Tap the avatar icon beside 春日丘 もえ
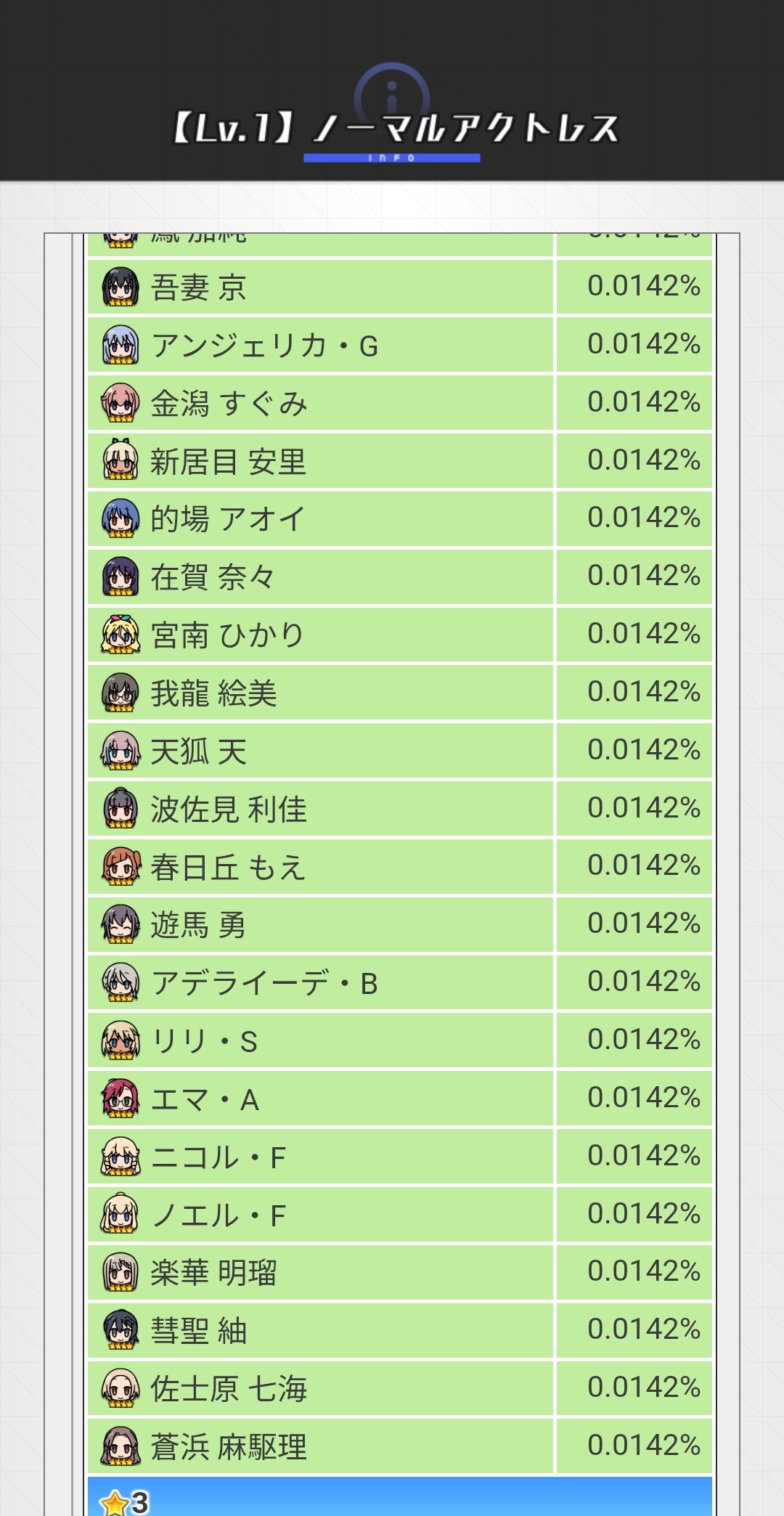 (121, 866)
